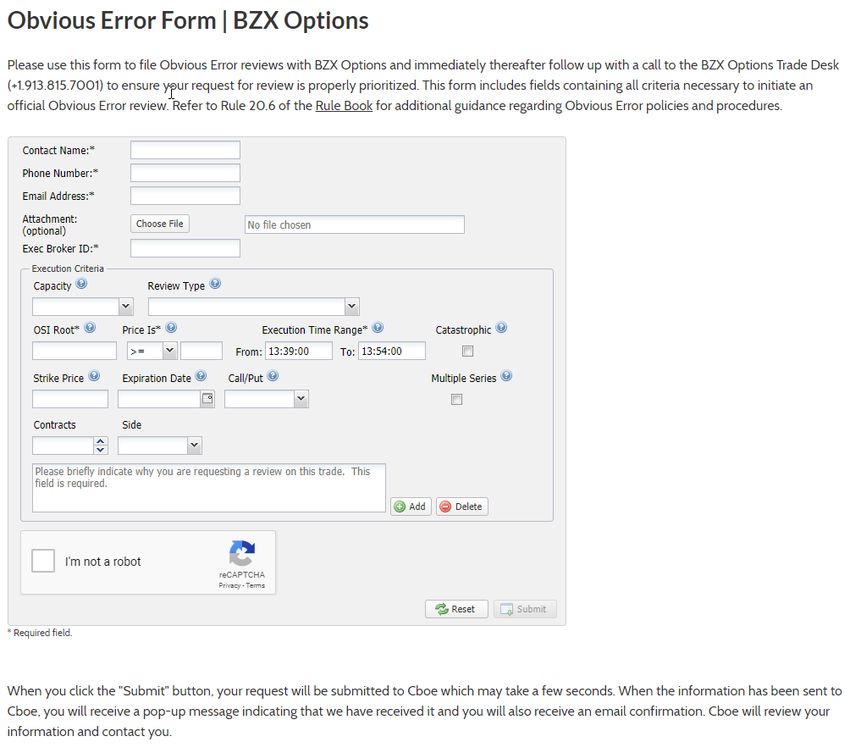This screenshot has height=753, width=850.
Task: Open the Execution Time Range help icon
Action: click(378, 327)
